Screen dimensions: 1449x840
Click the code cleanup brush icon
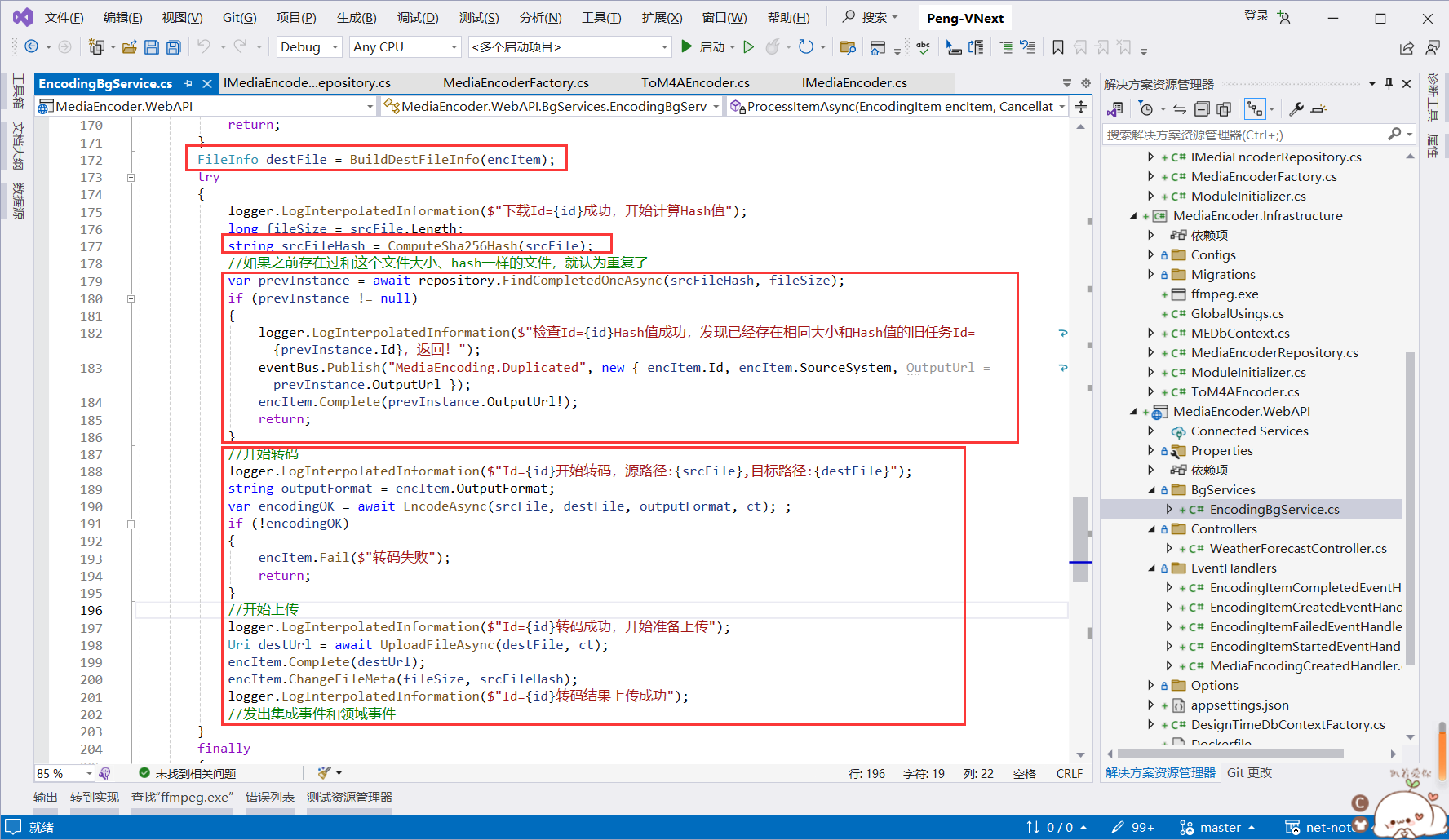pos(325,772)
